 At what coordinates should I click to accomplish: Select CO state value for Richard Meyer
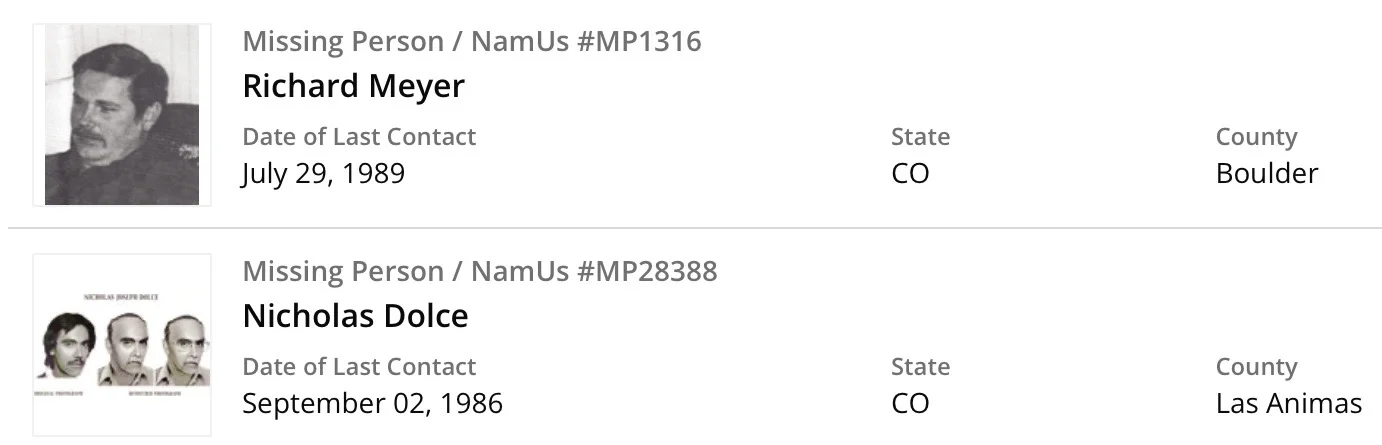point(910,173)
